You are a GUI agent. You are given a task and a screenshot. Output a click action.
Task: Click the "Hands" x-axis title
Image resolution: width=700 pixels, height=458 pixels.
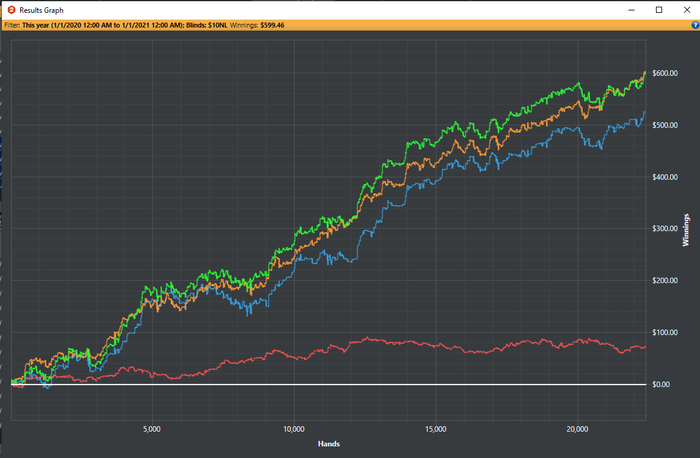(x=329, y=444)
